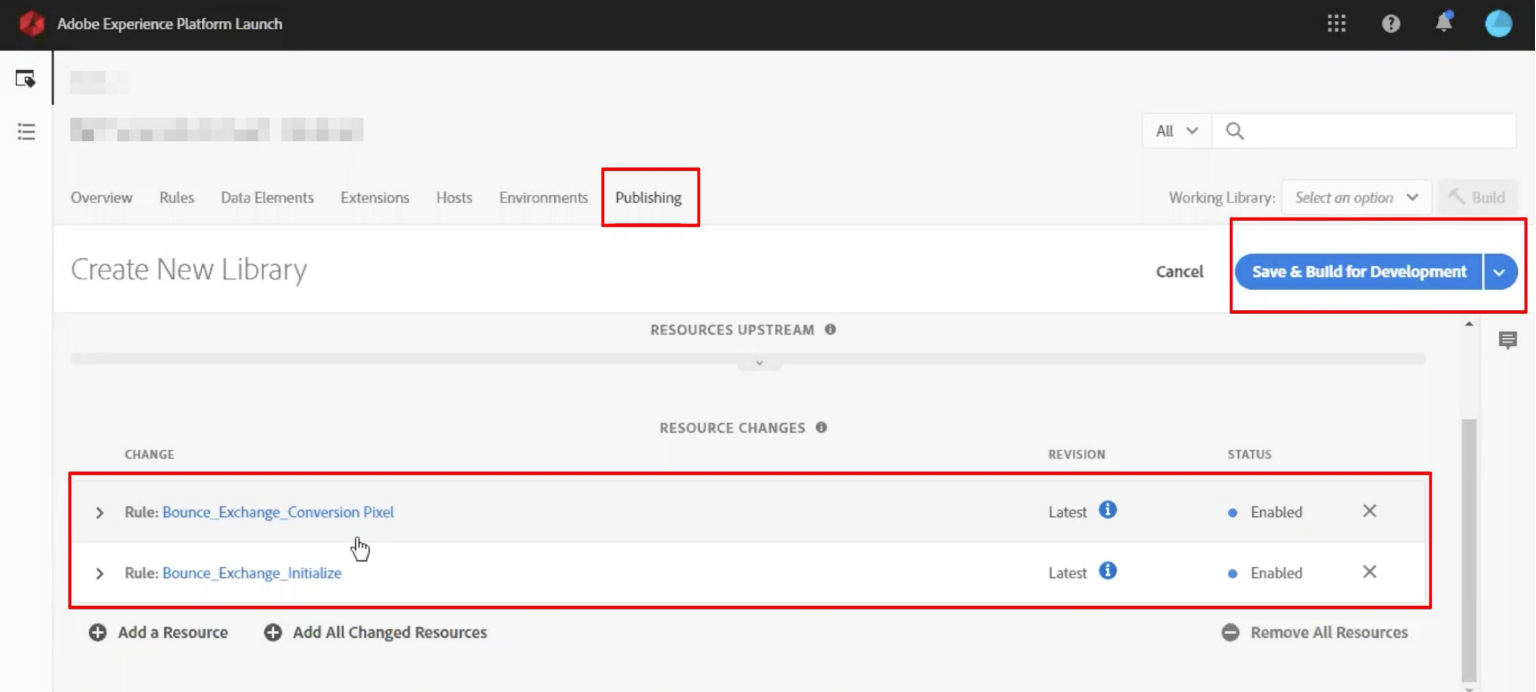Show revision info for Bounce_Exchange_Initialize
Screen dimensions: 1536x692
1108,571
